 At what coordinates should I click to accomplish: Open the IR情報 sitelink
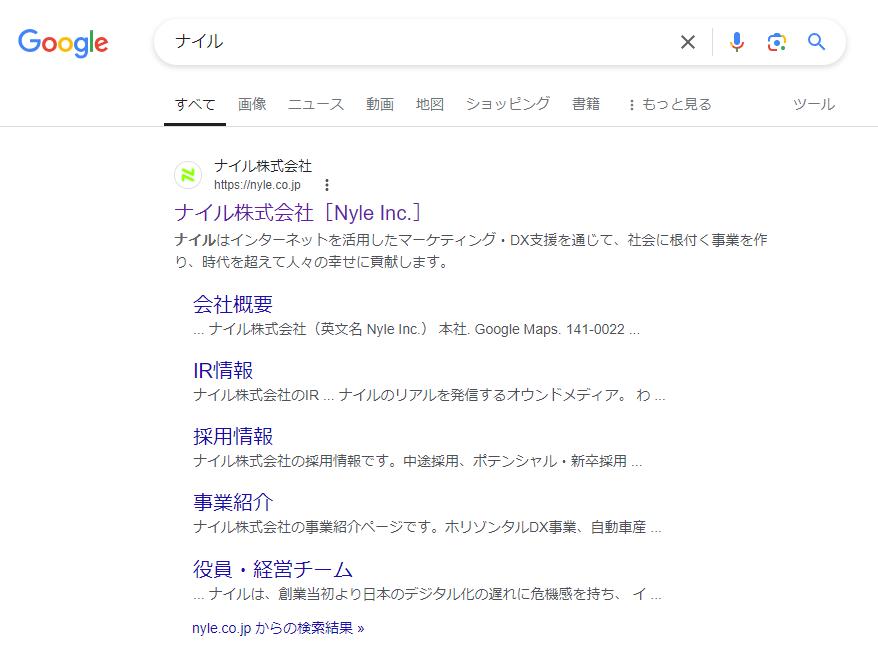point(223,370)
